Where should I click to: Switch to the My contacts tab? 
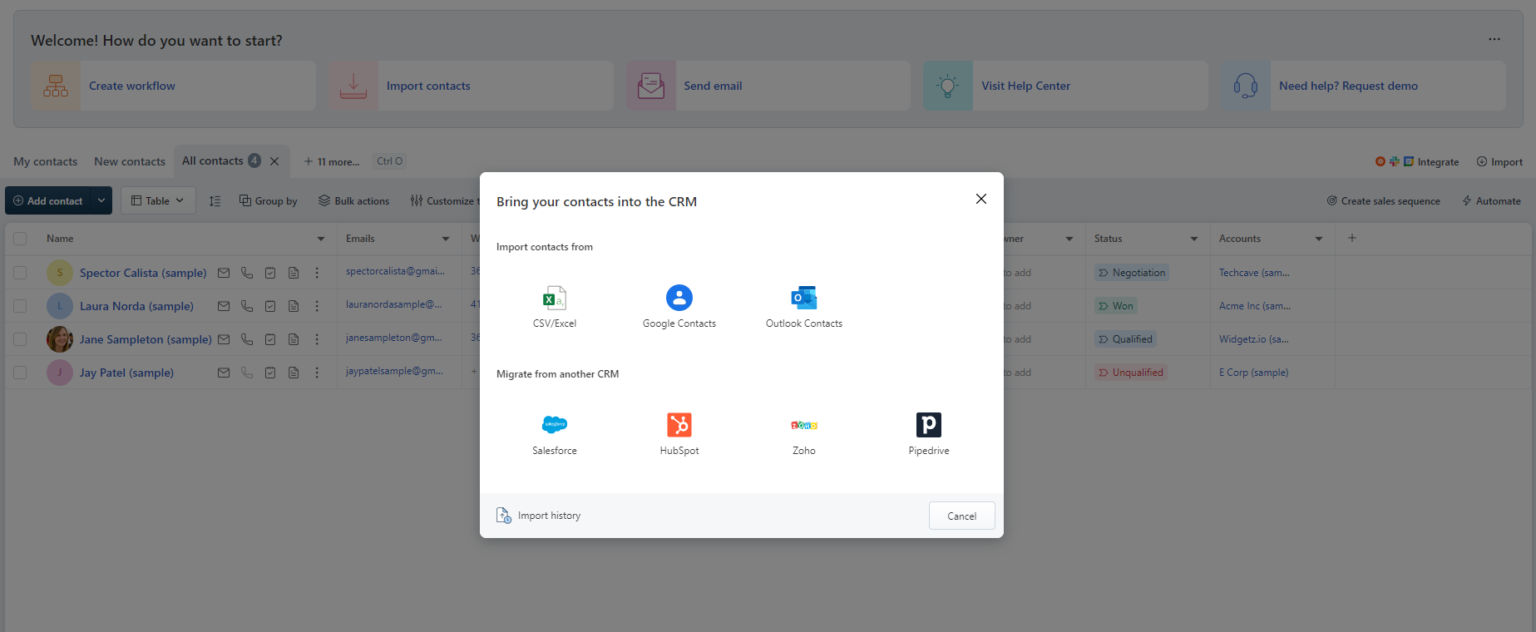pyautogui.click(x=45, y=161)
